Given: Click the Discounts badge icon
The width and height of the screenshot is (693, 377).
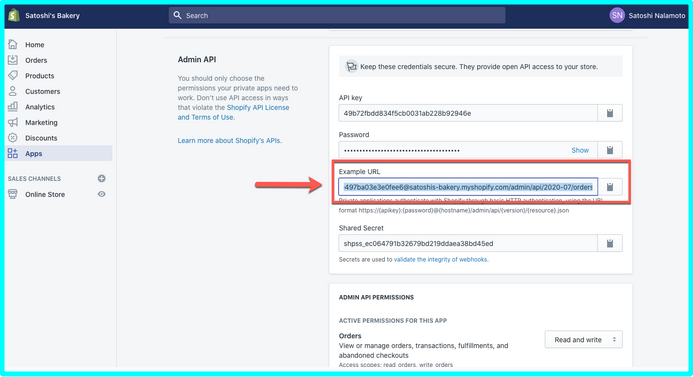Looking at the screenshot, I should (x=13, y=137).
